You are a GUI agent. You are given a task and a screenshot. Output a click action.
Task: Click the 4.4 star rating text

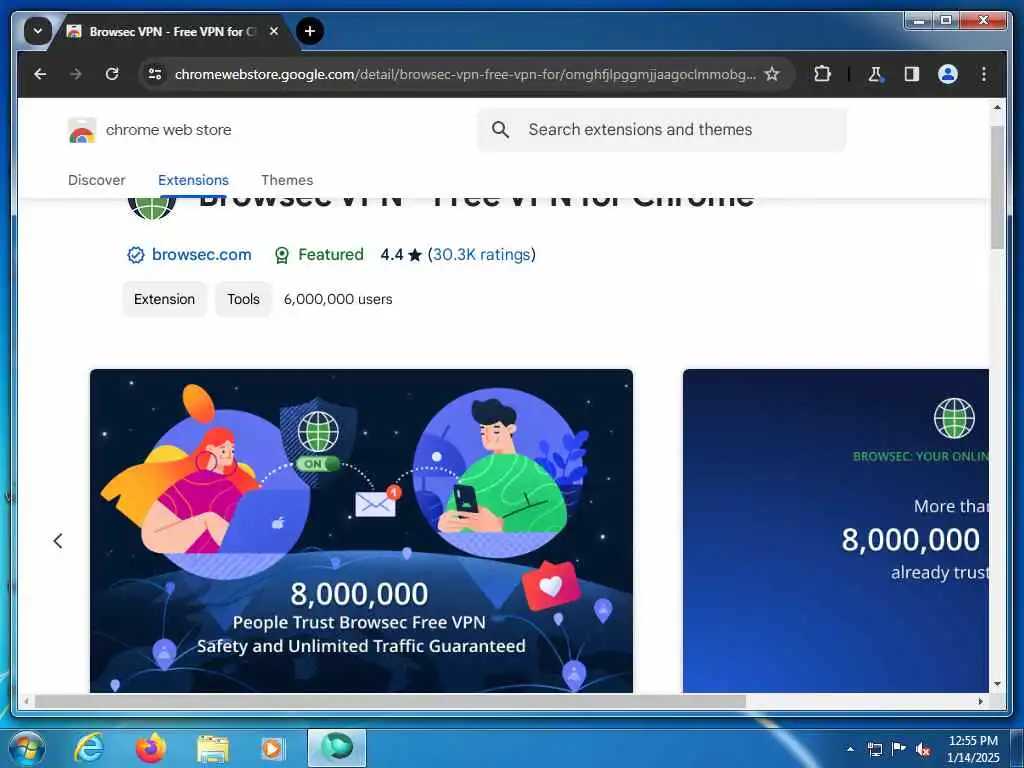[x=401, y=255]
